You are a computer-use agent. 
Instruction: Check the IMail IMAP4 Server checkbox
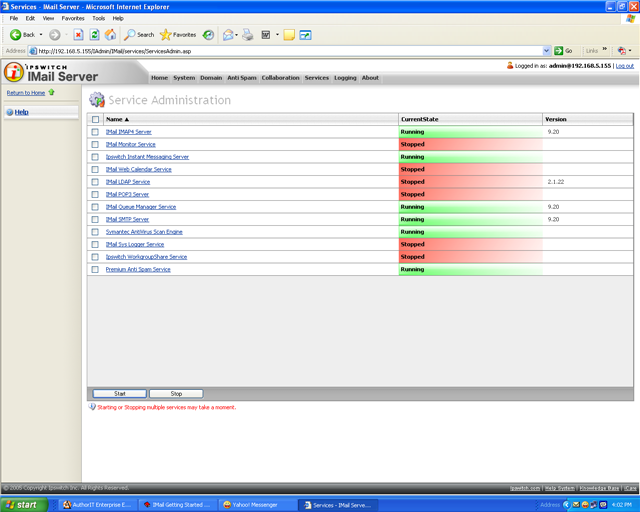95,132
